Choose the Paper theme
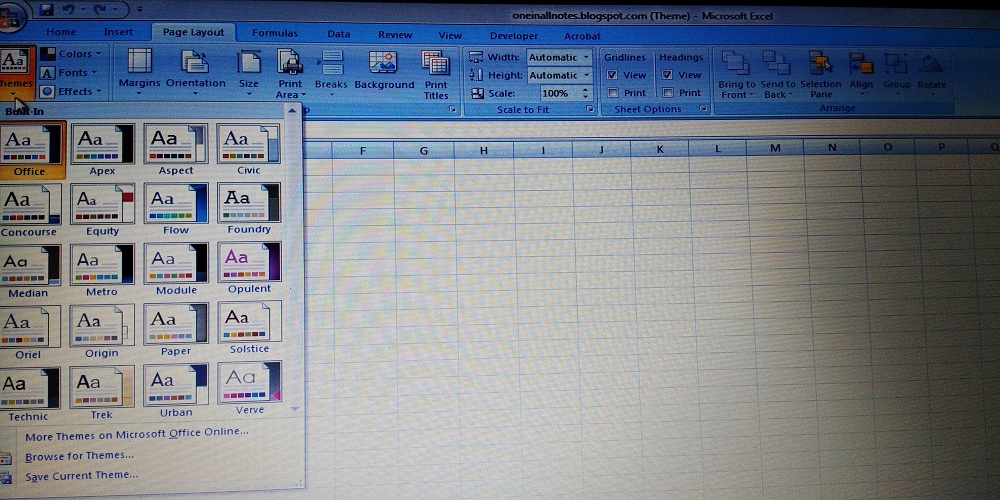The image size is (1000, 500). 176,329
